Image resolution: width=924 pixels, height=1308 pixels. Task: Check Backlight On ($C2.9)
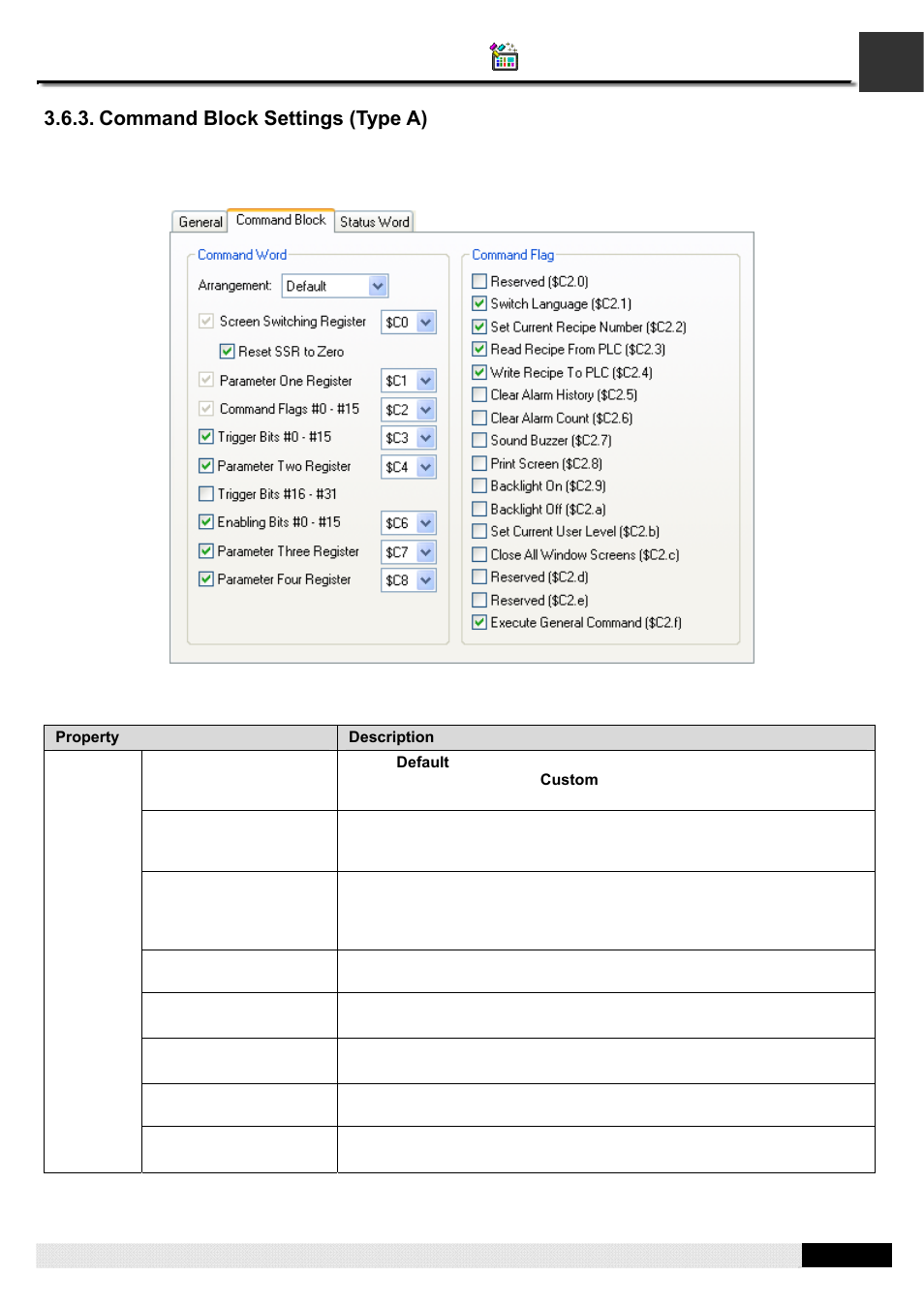pyautogui.click(x=479, y=486)
